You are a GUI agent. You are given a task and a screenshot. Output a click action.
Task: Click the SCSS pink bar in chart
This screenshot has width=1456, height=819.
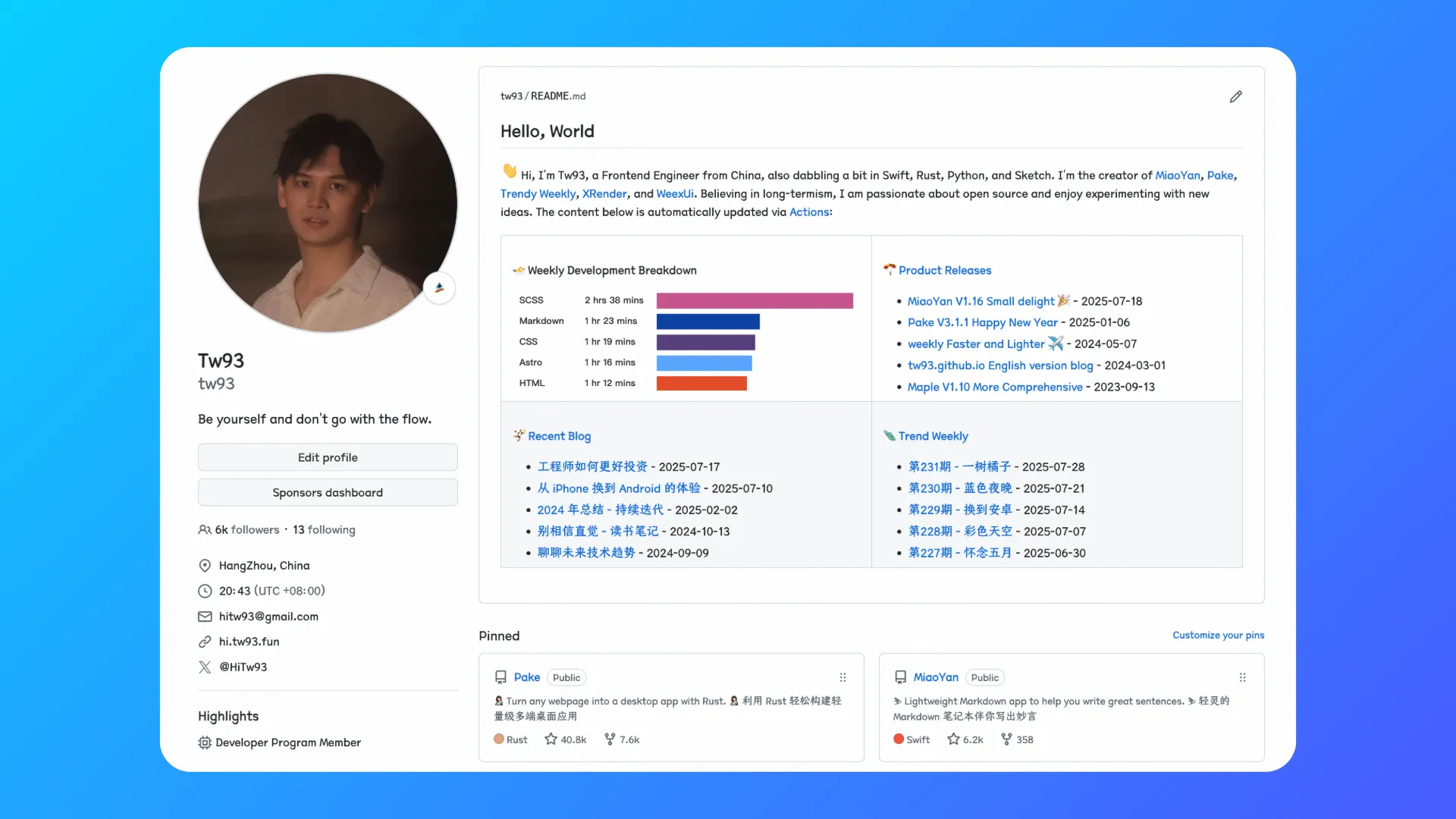[x=755, y=301]
